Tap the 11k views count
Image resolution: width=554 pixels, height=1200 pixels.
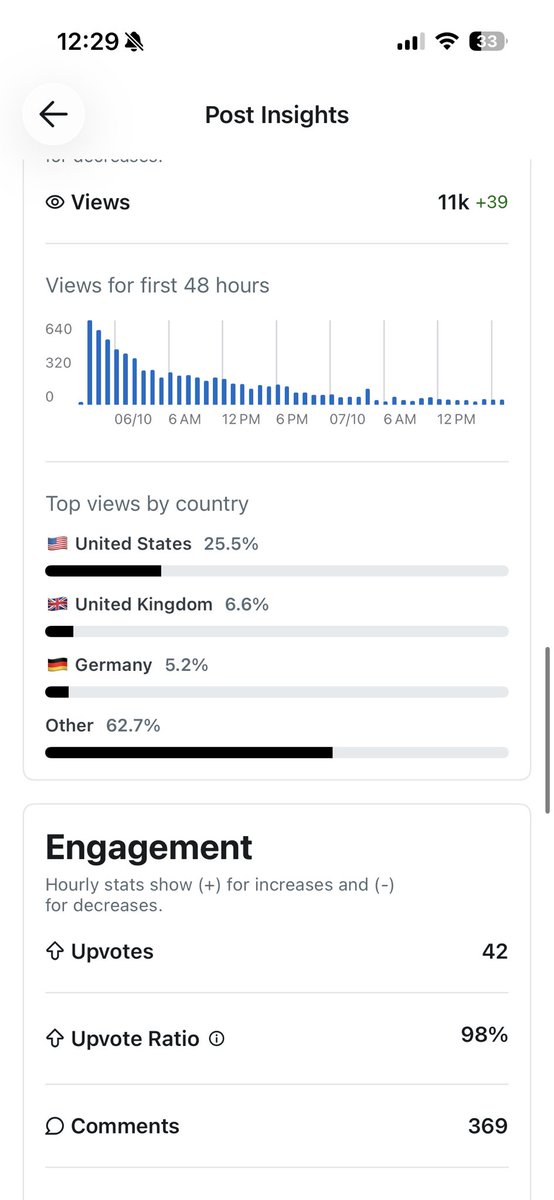[453, 202]
